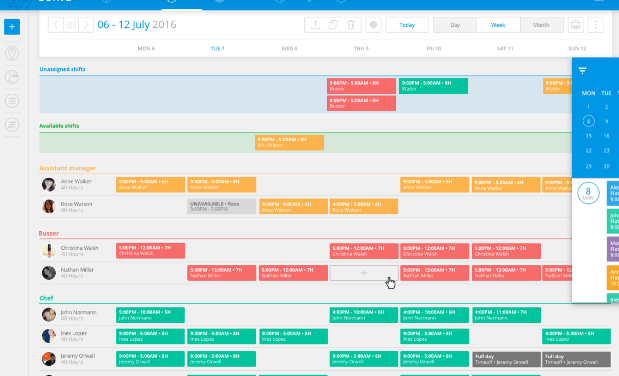This screenshot has width=619, height=376.
Task: Add shift for Nathan Miller on Thursday
Action: [364, 273]
